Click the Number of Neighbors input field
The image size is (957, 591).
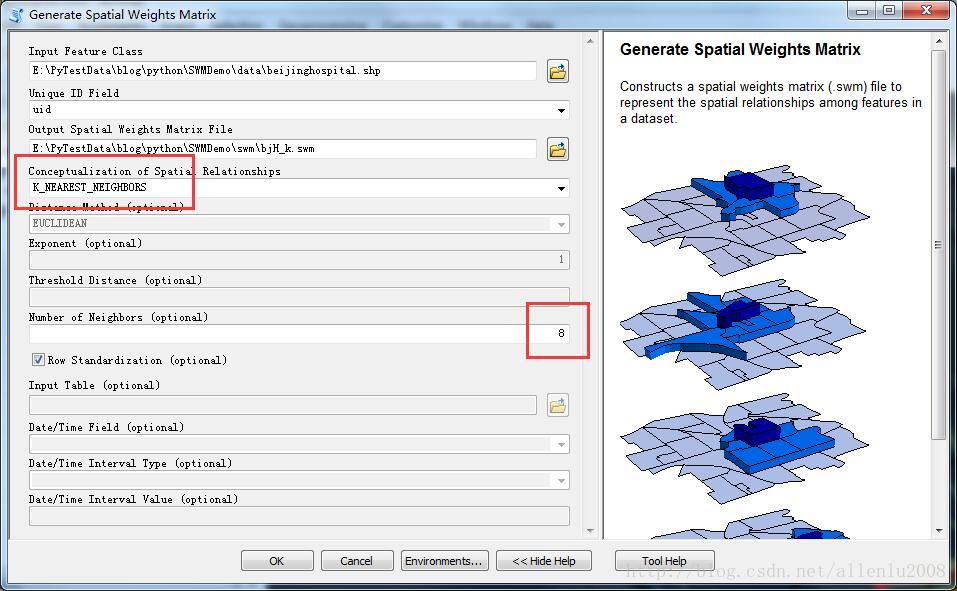(299, 333)
